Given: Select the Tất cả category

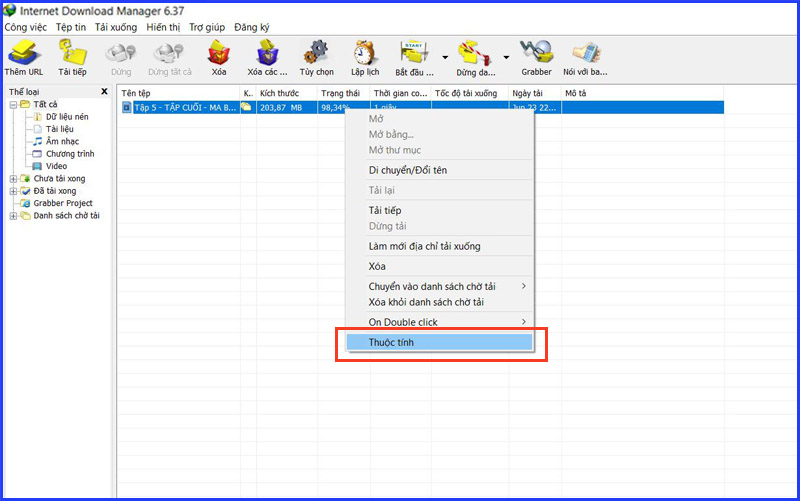Looking at the screenshot, I should click(x=45, y=105).
